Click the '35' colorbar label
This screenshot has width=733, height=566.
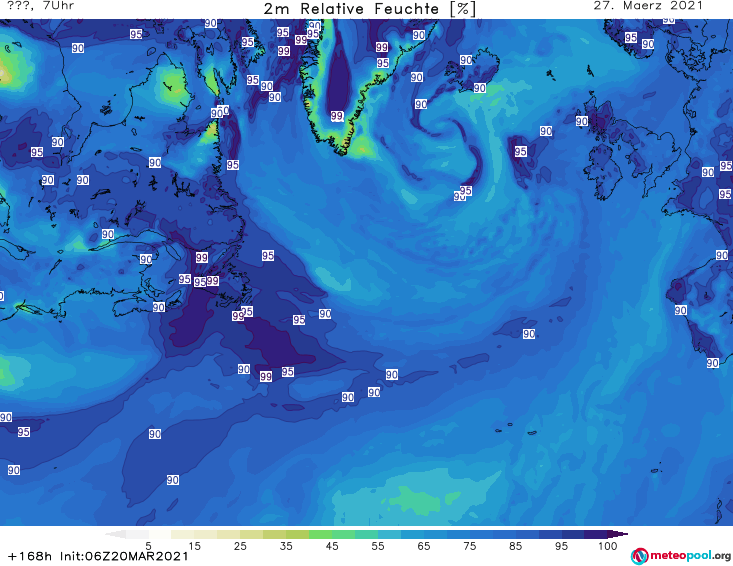click(x=286, y=546)
